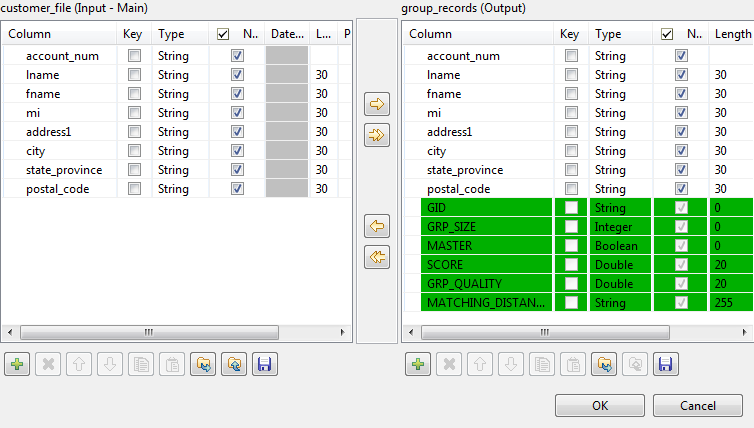The width and height of the screenshot is (754, 428).
Task: Click the output Length column header
Action: click(x=731, y=34)
